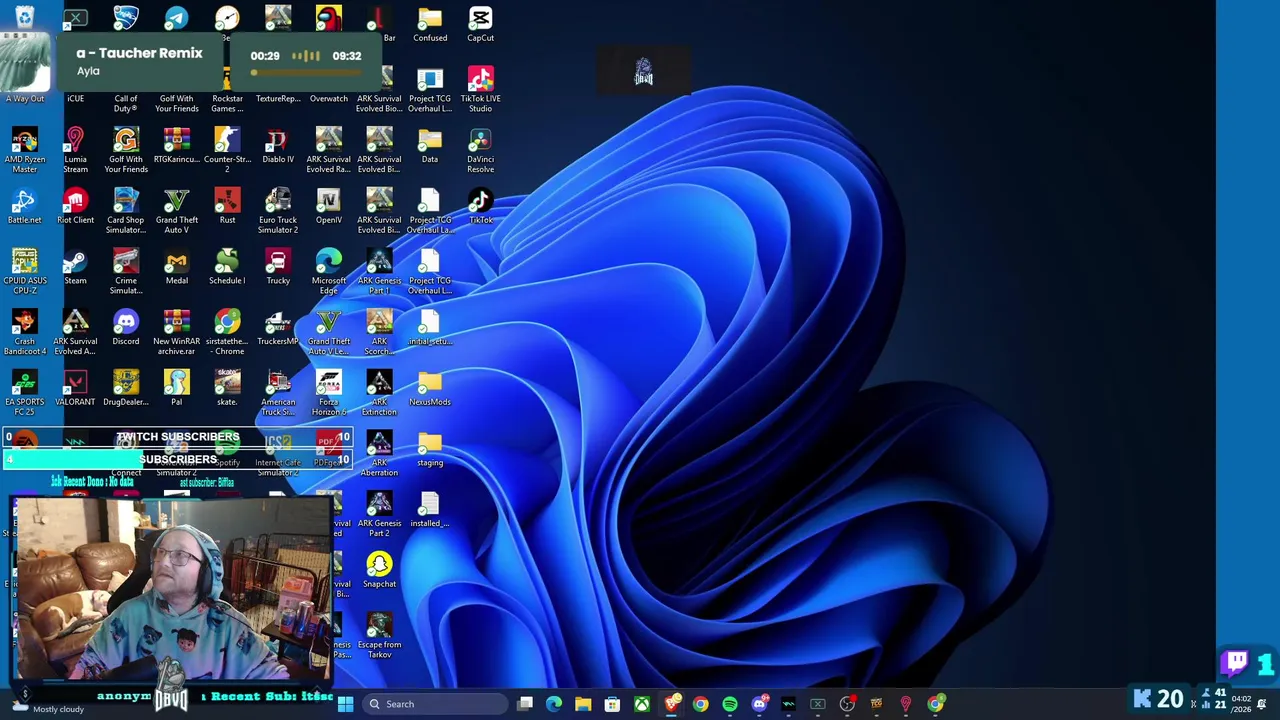
Task: Open ARK Genesis Part 2 icon
Action: [379, 514]
